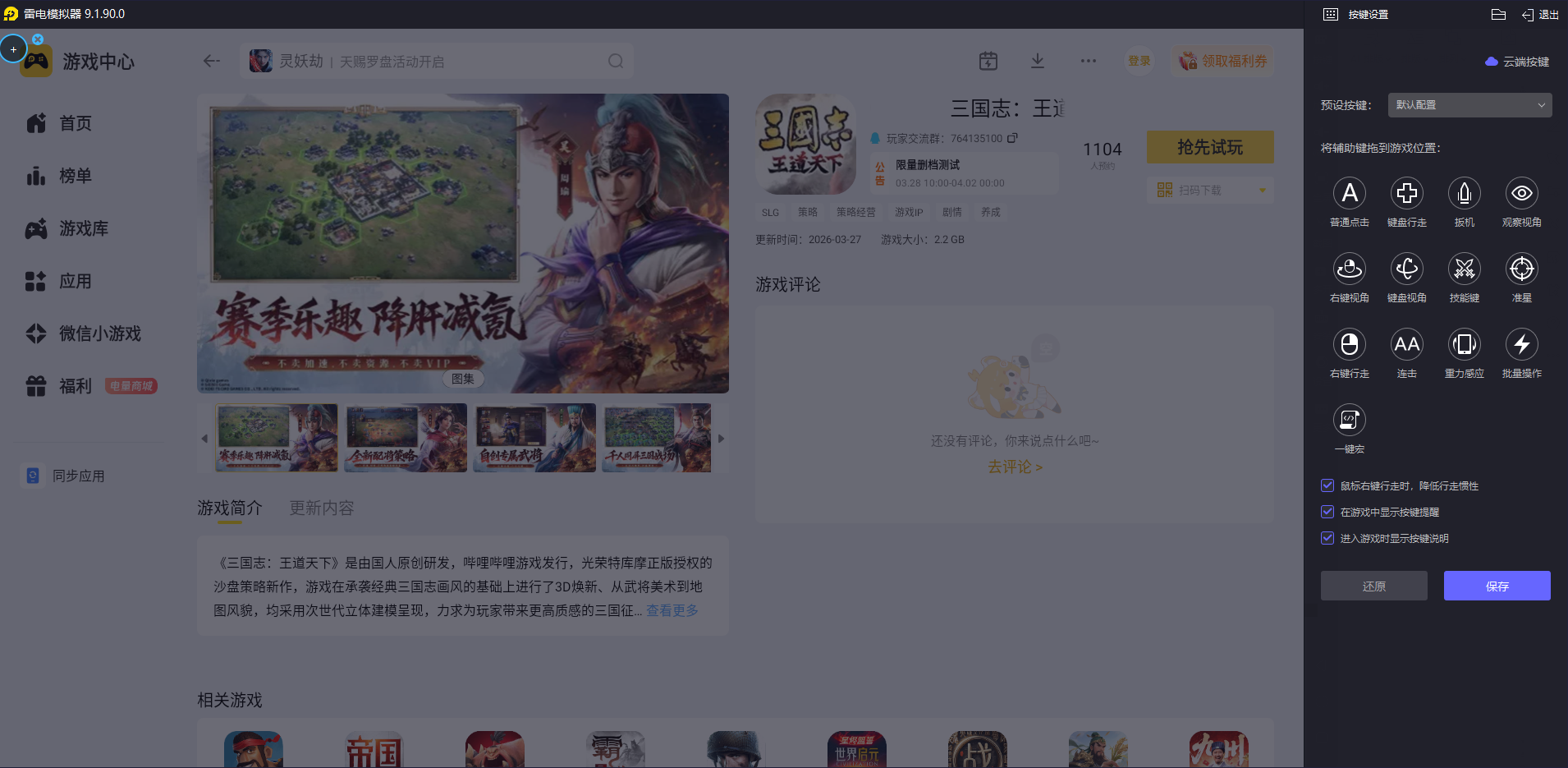Click the 策略经营 tag

tap(855, 212)
